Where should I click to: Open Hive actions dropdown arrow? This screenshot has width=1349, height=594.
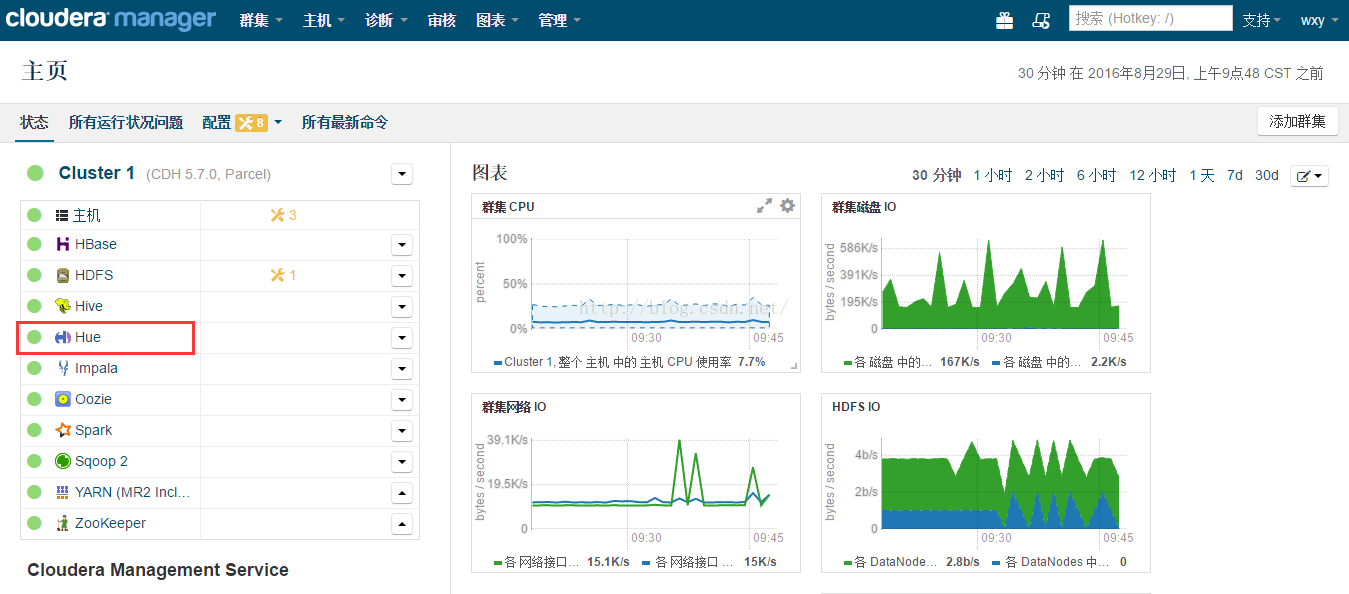pos(402,307)
